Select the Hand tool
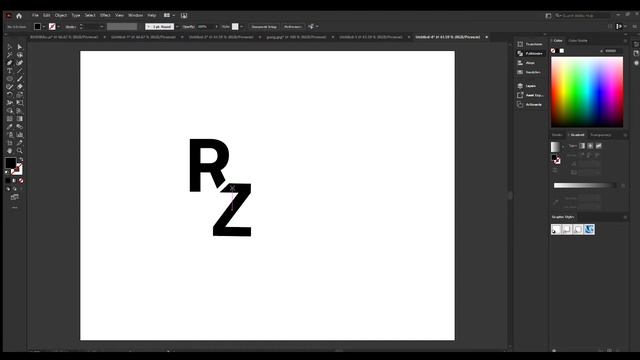 [10, 151]
